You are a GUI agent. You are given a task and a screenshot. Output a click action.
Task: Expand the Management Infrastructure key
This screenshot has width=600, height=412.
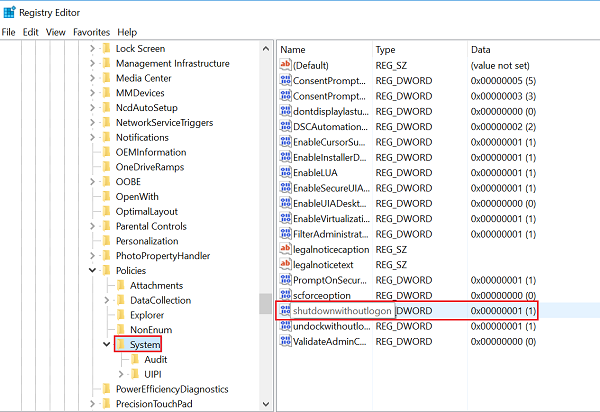pos(92,64)
